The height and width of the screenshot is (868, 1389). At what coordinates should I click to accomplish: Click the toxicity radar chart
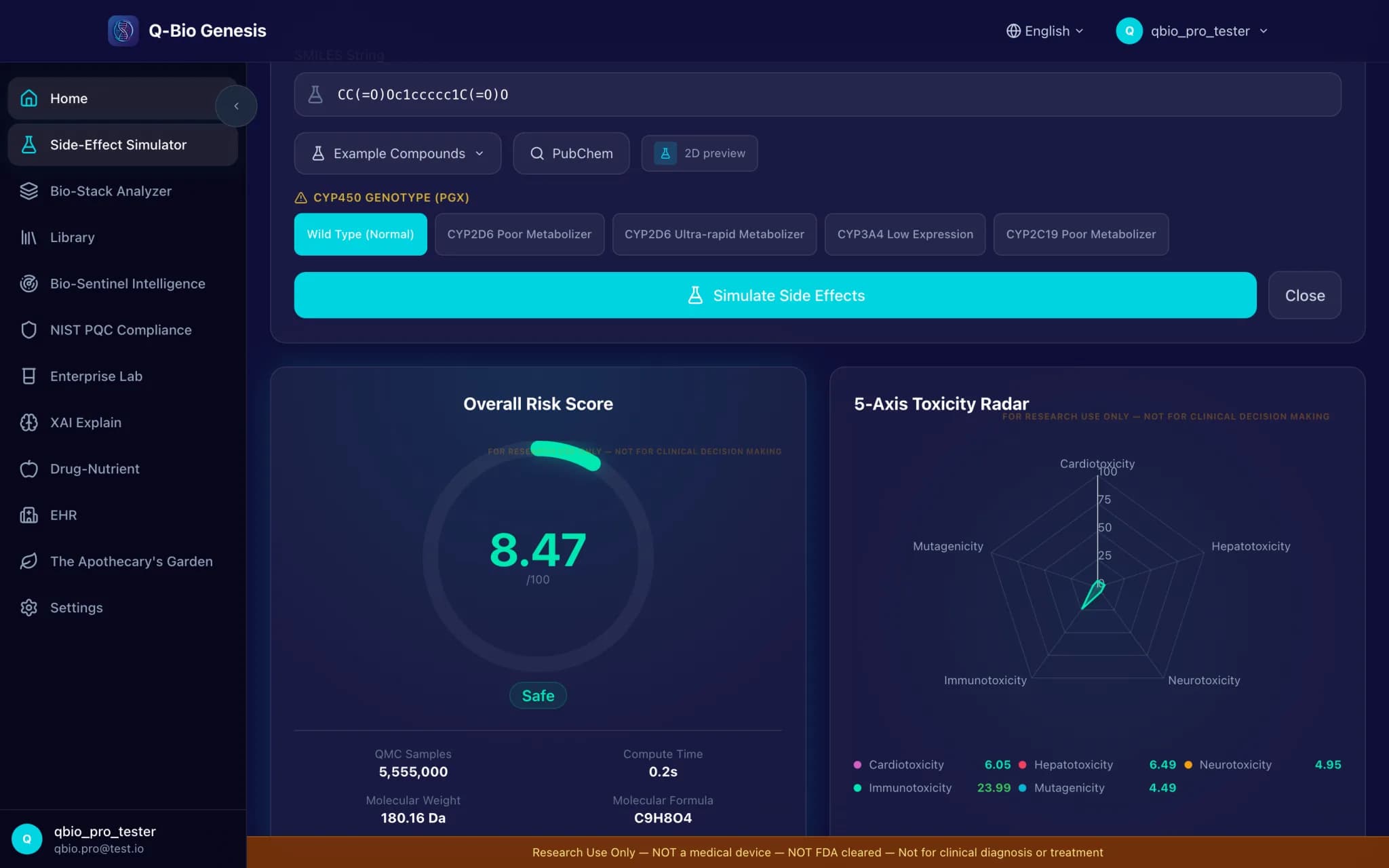(x=1097, y=576)
